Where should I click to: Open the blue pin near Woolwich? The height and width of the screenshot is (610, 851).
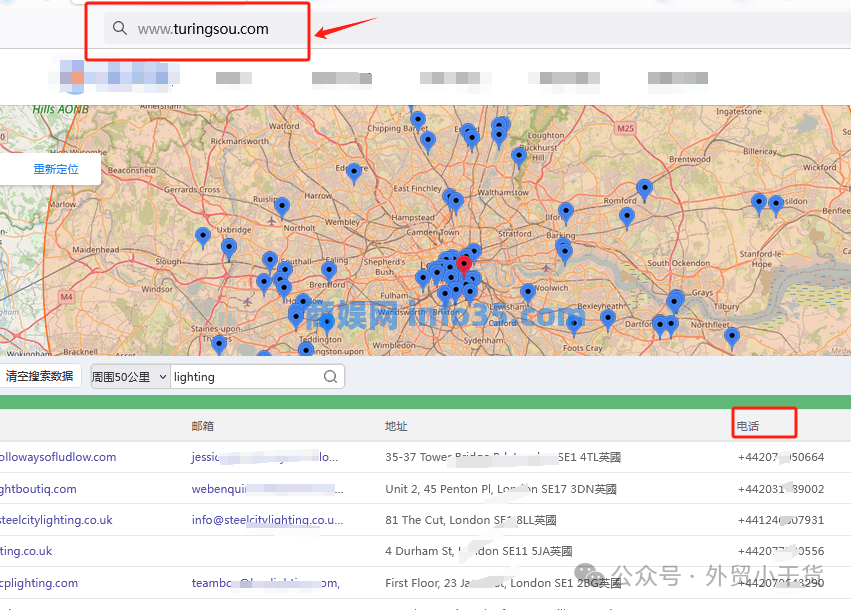528,294
